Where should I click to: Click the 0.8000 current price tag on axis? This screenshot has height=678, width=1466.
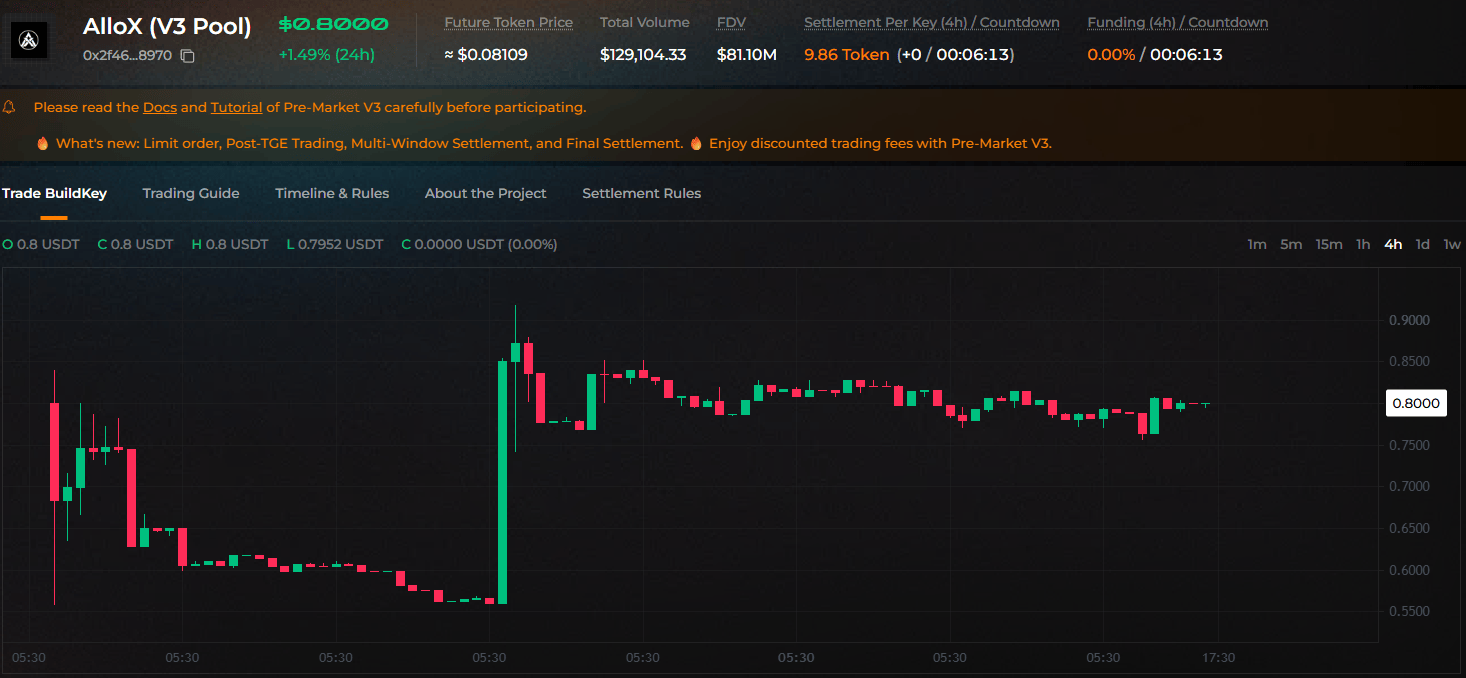coord(1416,403)
